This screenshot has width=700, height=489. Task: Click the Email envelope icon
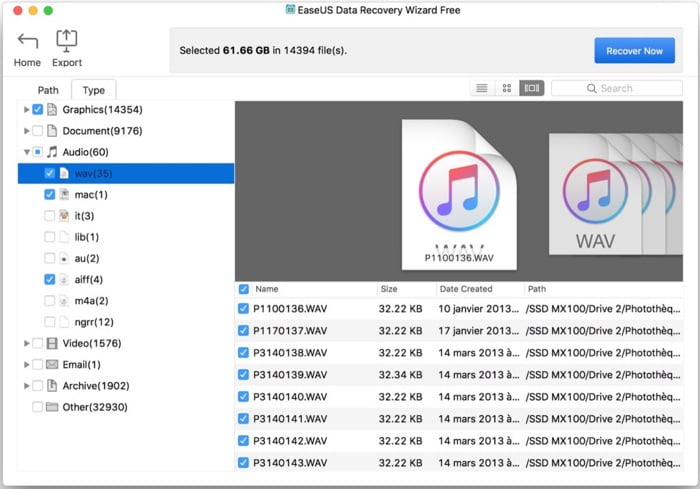pyautogui.click(x=52, y=364)
